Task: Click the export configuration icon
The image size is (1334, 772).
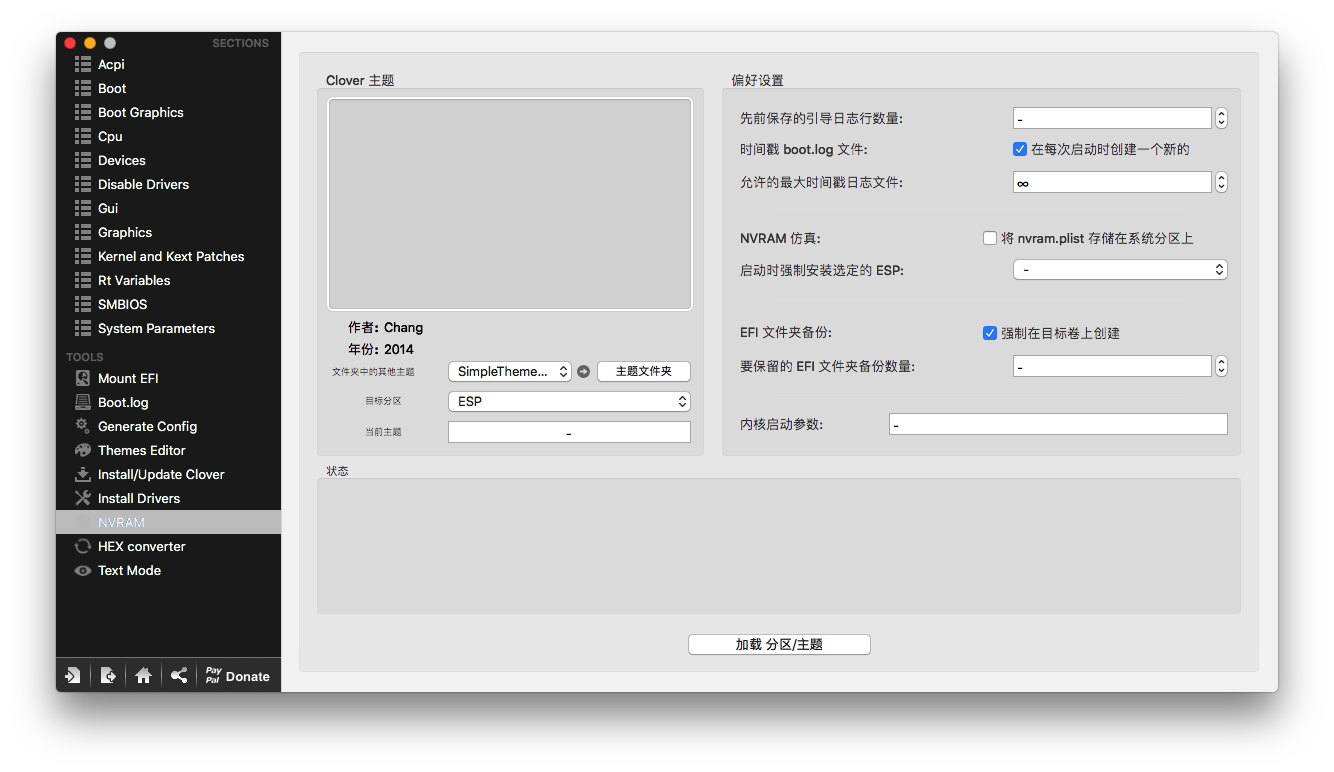Action: [108, 675]
